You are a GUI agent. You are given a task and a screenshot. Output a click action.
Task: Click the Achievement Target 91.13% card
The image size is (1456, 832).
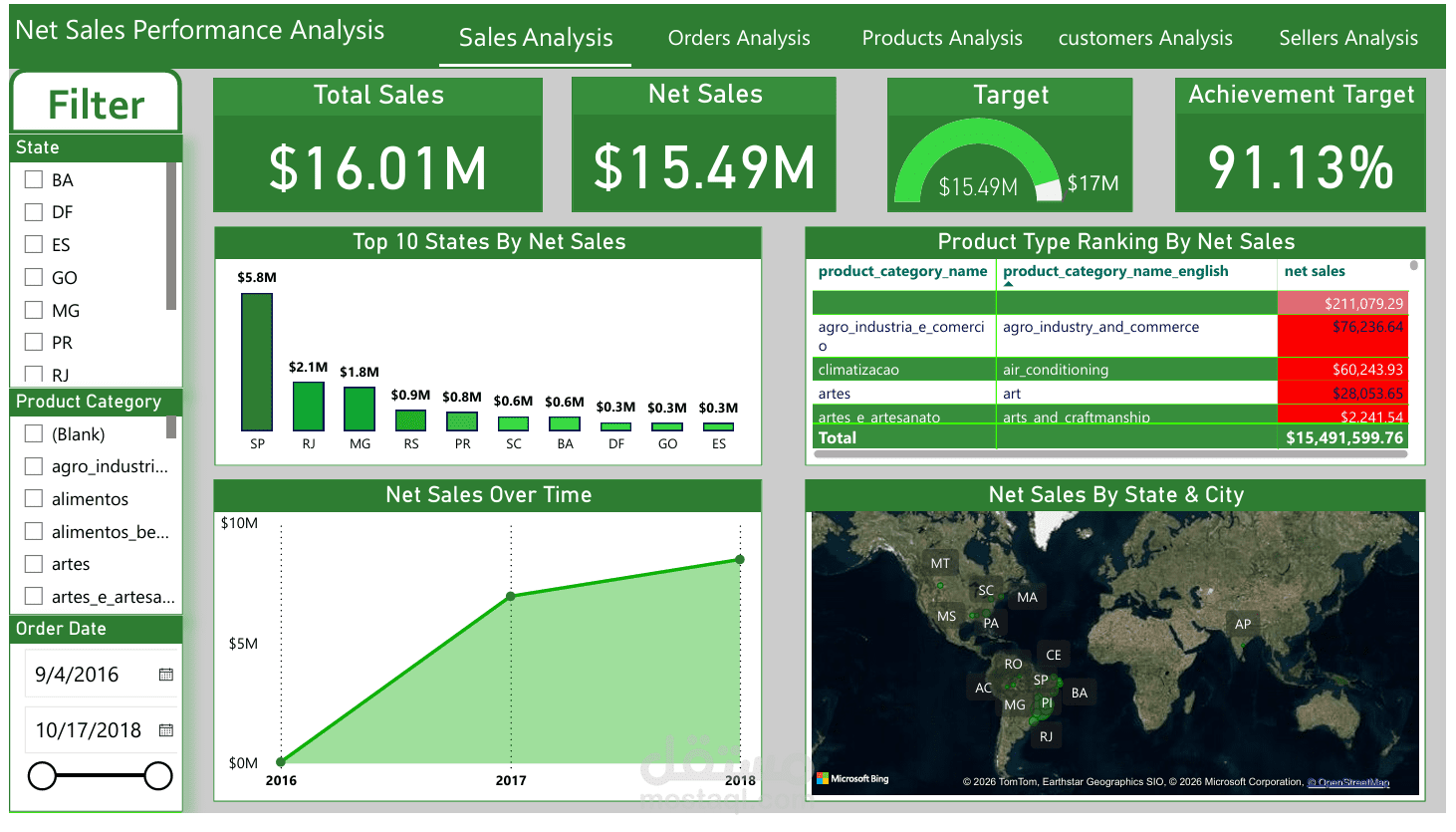pyautogui.click(x=1301, y=144)
